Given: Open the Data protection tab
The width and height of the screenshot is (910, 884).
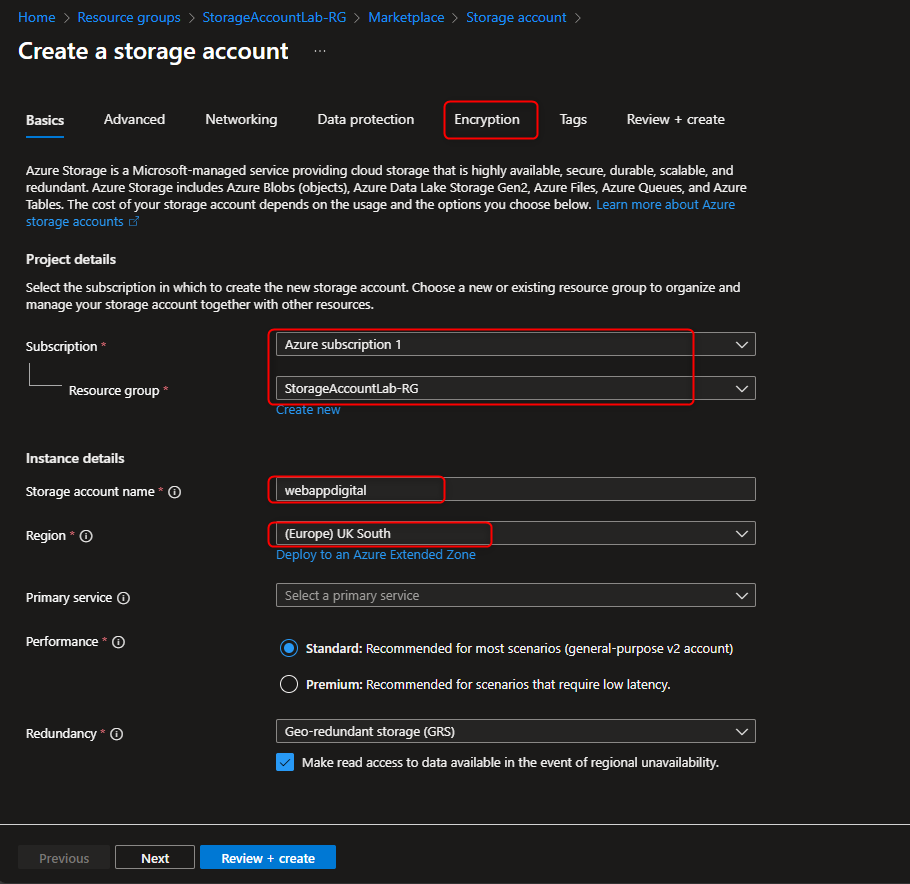Looking at the screenshot, I should [x=365, y=119].
